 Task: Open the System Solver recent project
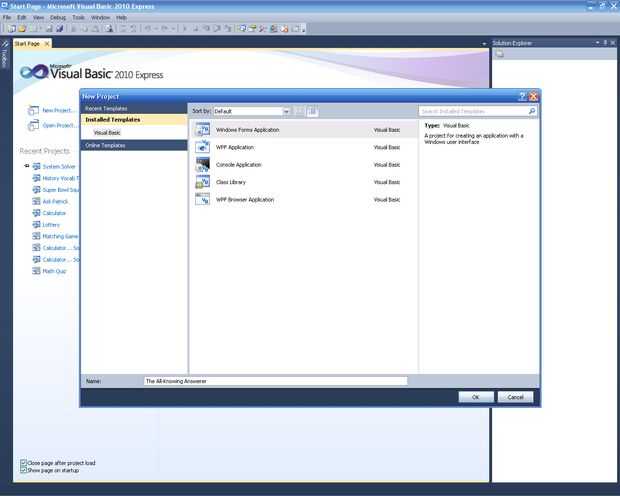59,167
